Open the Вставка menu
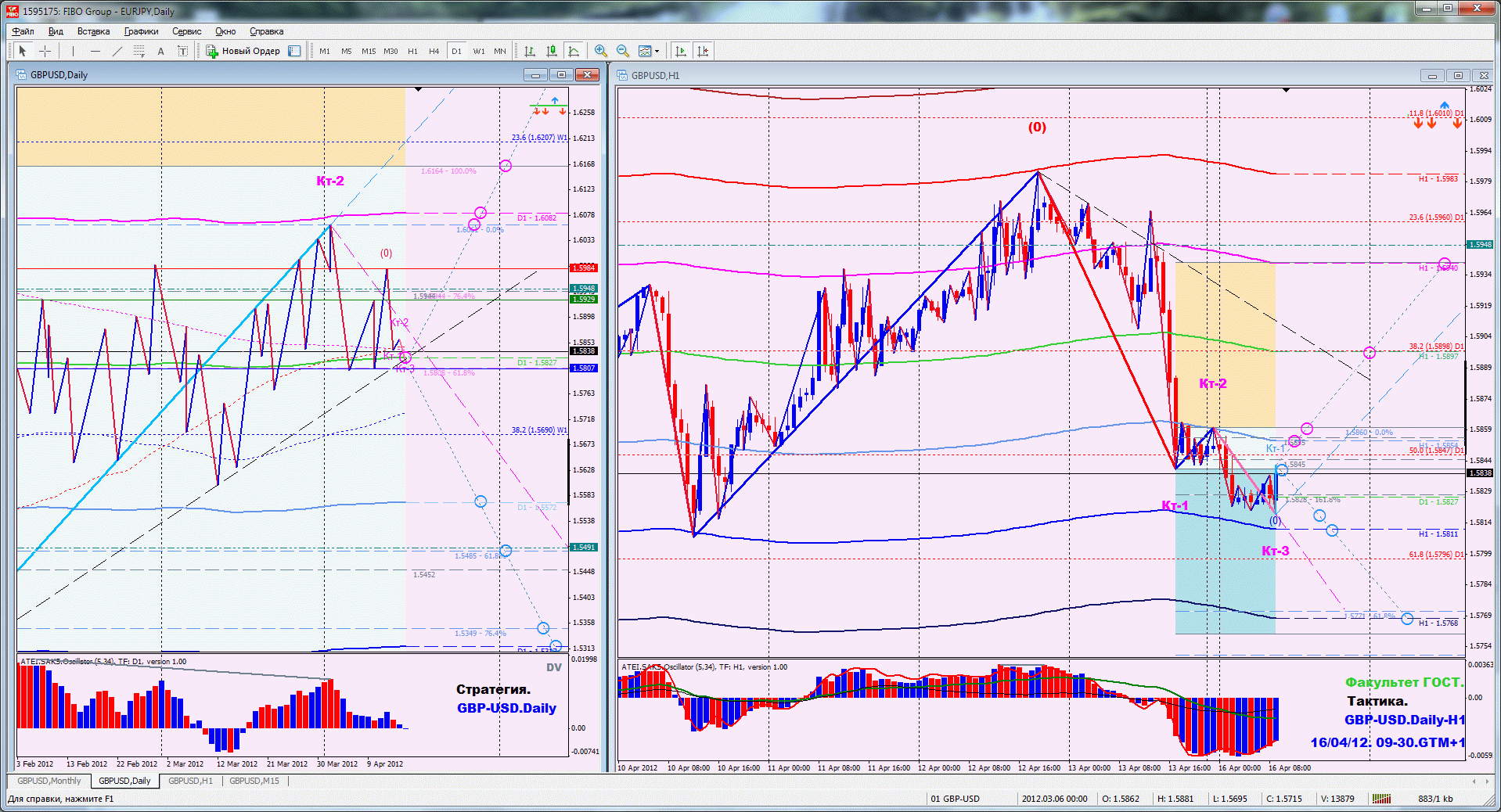 click(93, 31)
